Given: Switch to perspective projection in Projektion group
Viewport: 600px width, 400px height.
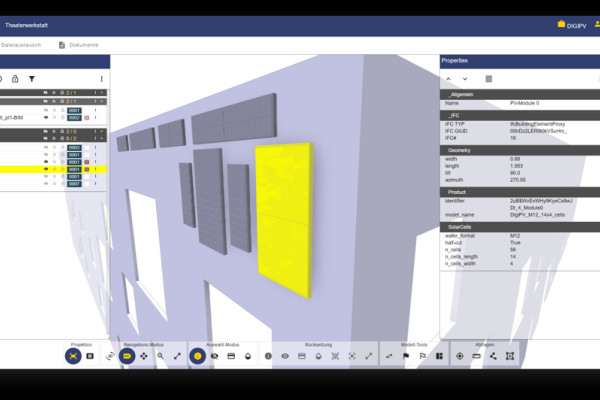Looking at the screenshot, I should coord(73,356).
